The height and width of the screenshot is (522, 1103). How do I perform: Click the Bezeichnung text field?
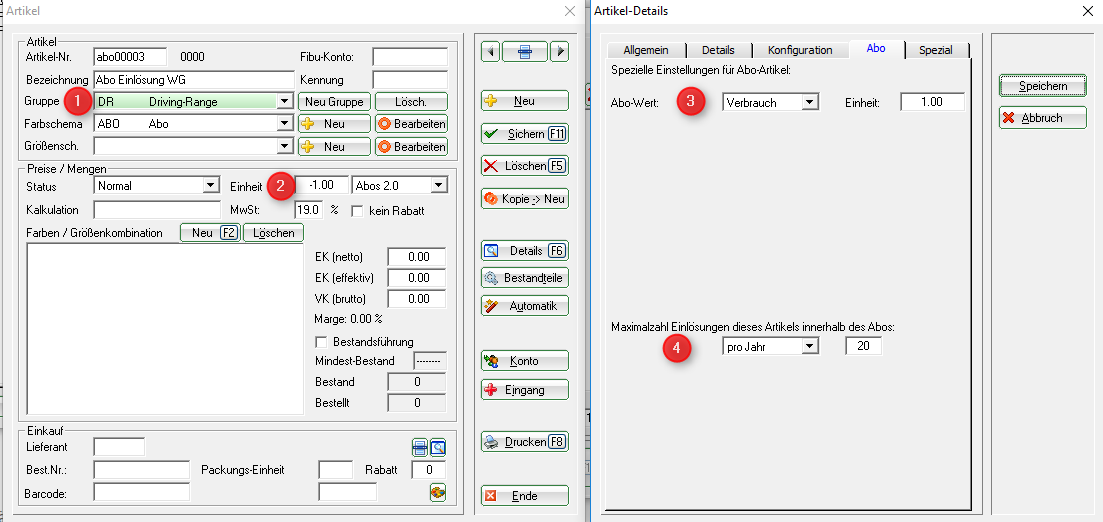(190, 80)
